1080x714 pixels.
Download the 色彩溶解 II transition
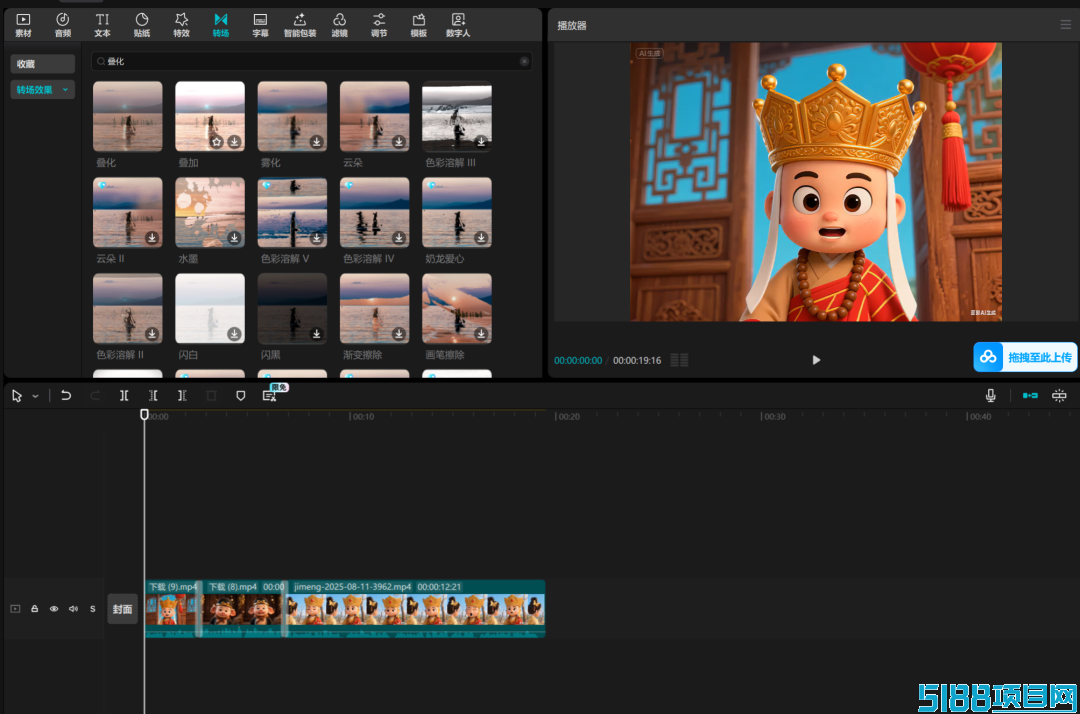(152, 334)
